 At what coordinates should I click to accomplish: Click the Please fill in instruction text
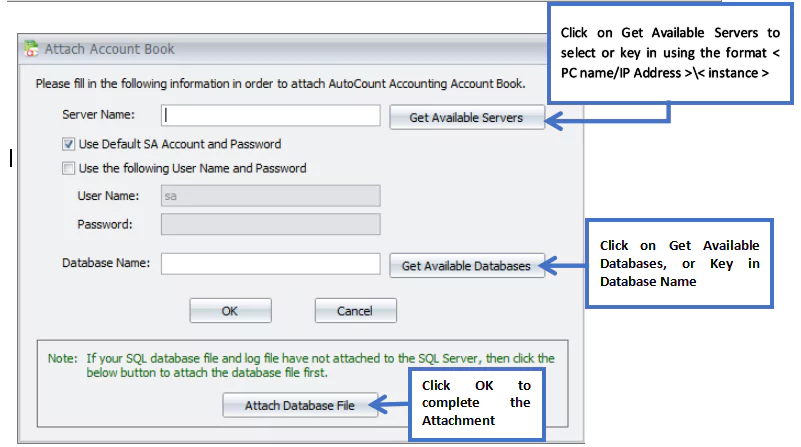pyautogui.click(x=280, y=84)
